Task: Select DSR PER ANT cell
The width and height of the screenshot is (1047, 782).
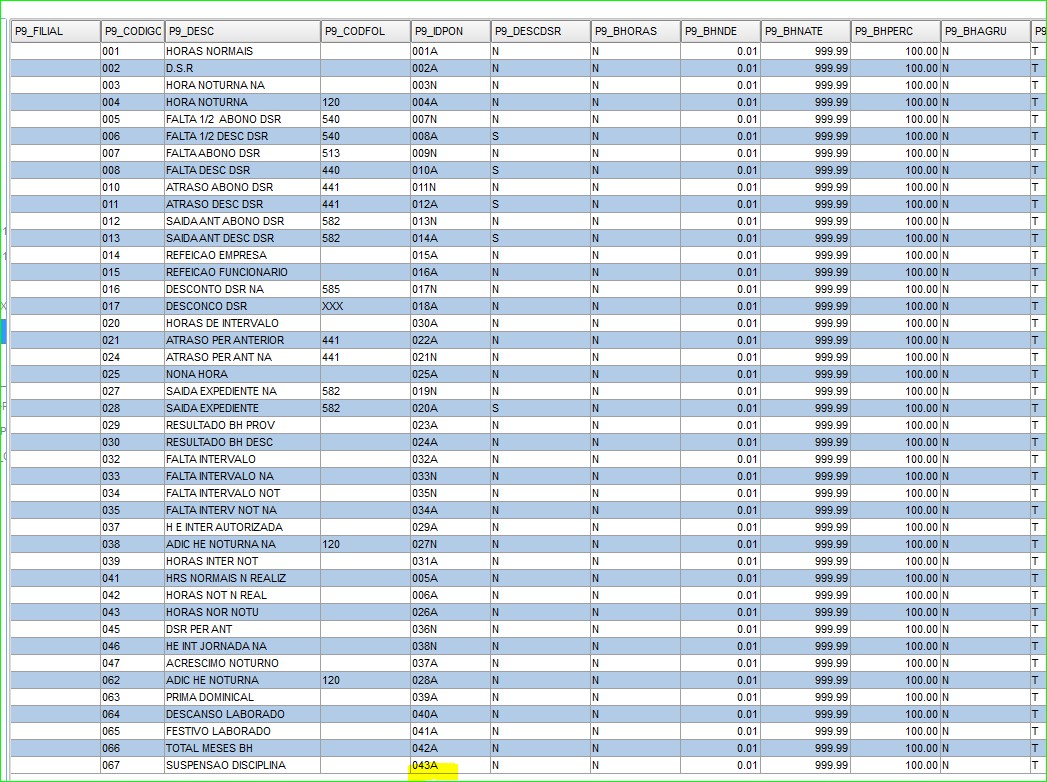Action: 242,630
